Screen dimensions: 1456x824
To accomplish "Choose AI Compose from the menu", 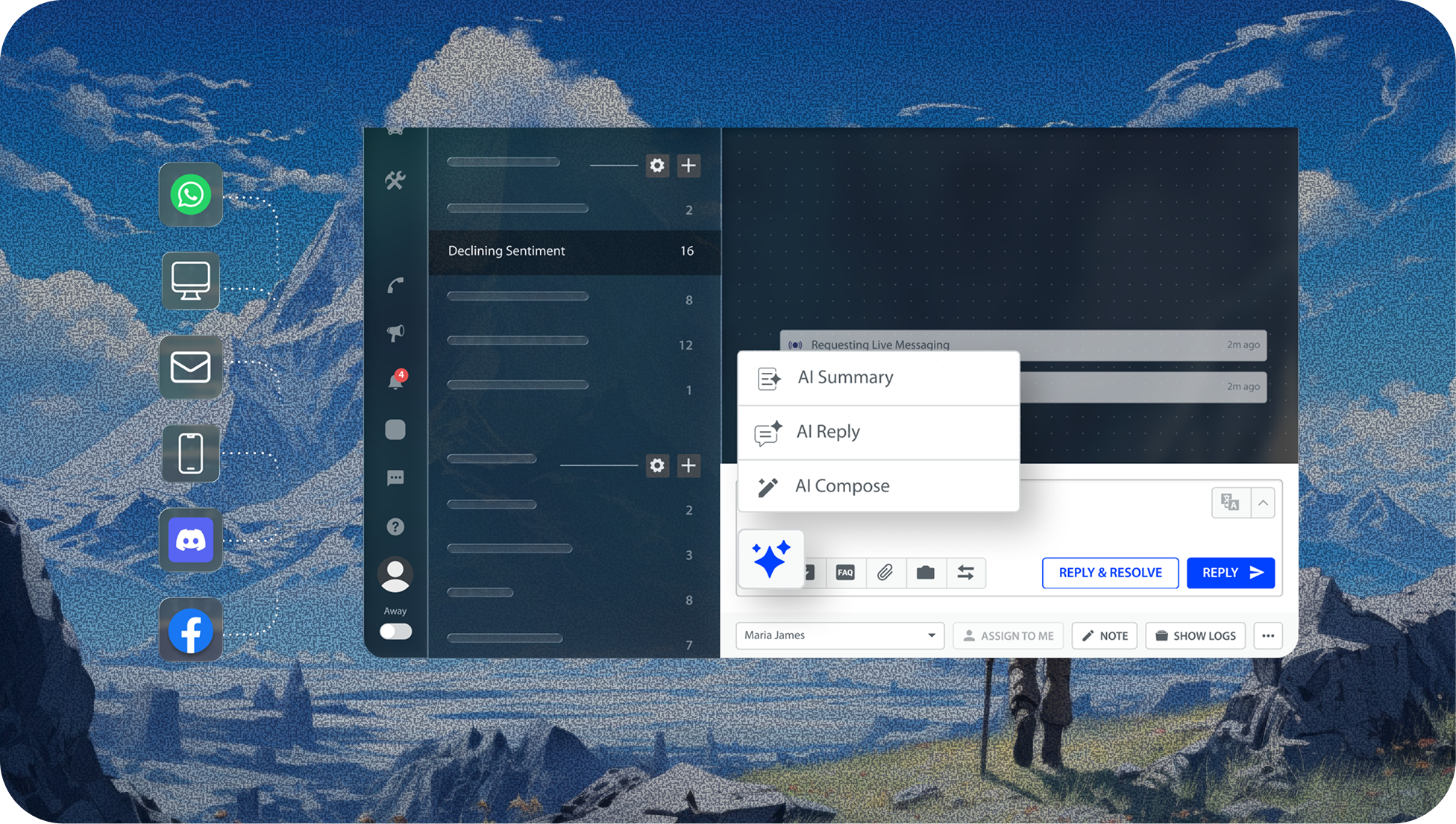I will click(x=879, y=486).
